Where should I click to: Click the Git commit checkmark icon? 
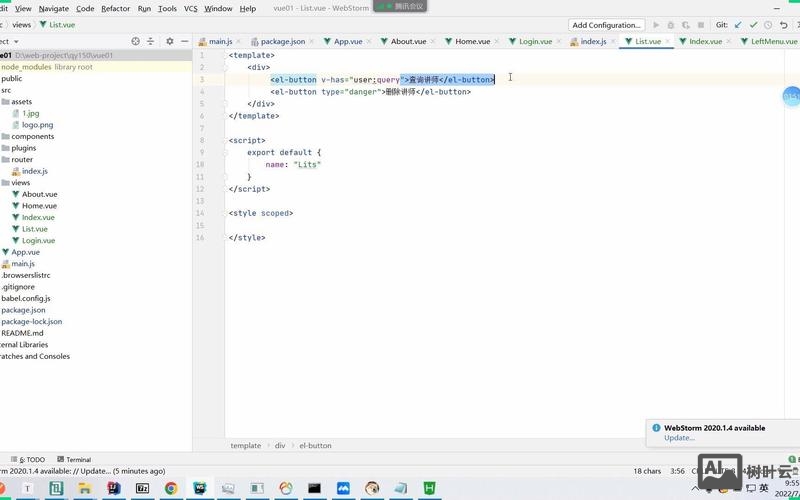(x=754, y=25)
